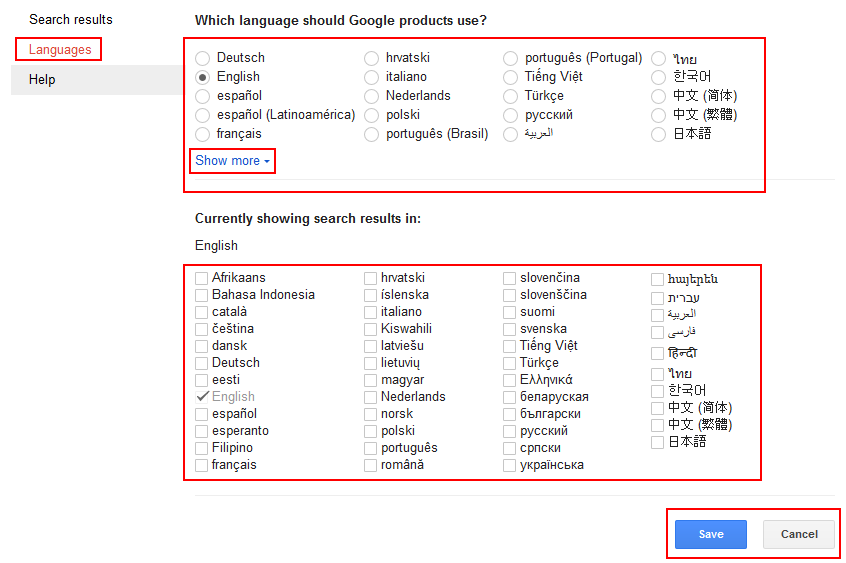Select 日本語 radio button for products language
Viewport: 846px width, 563px height.
658,134
